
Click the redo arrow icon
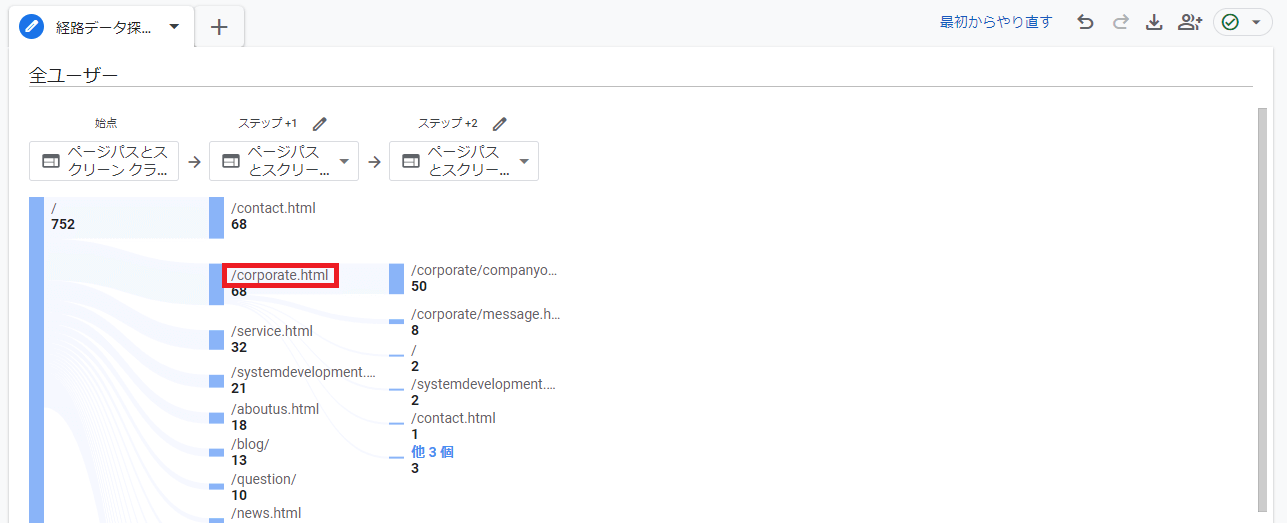[x=1120, y=22]
